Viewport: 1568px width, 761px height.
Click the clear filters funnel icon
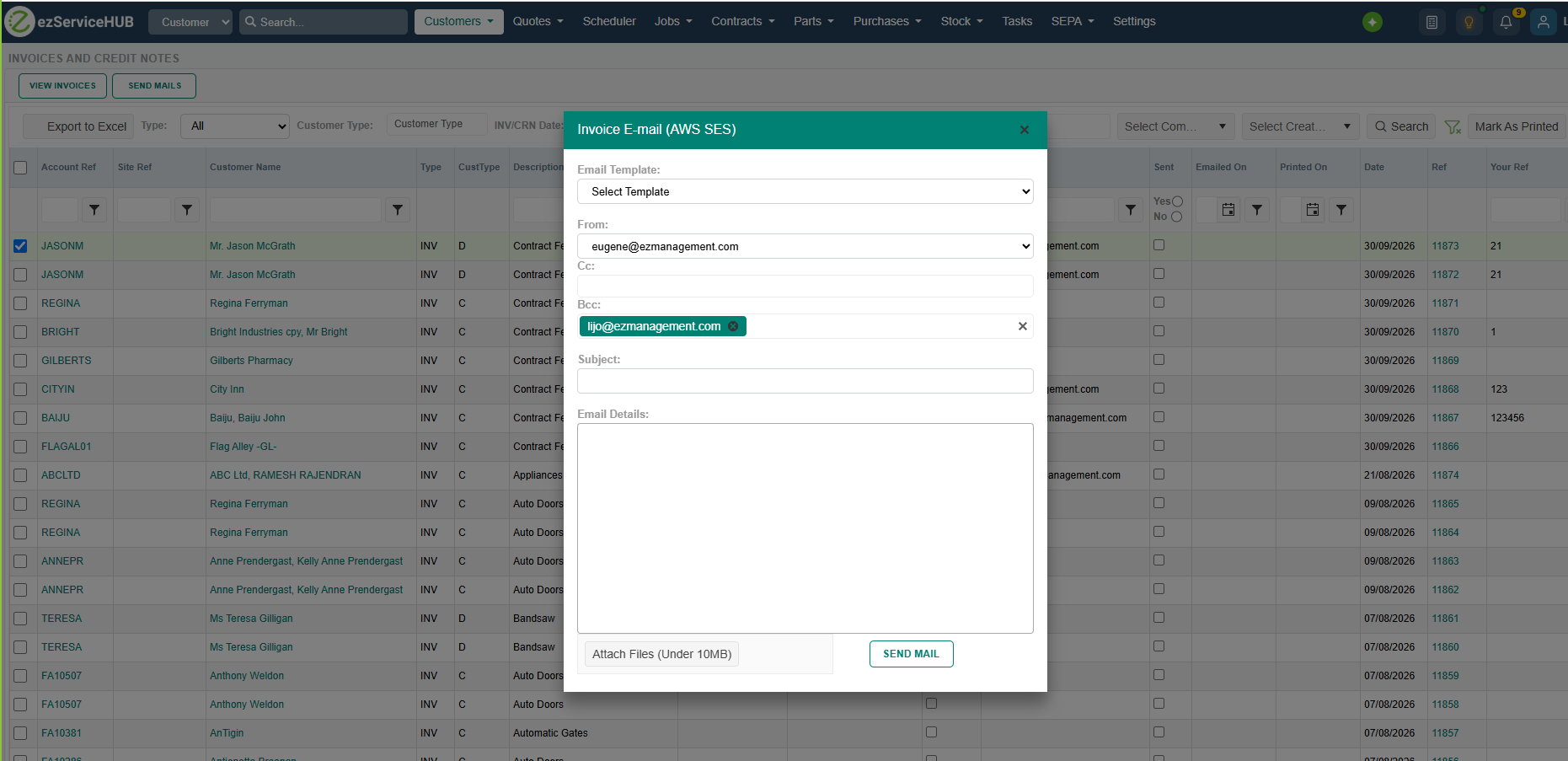click(1453, 126)
